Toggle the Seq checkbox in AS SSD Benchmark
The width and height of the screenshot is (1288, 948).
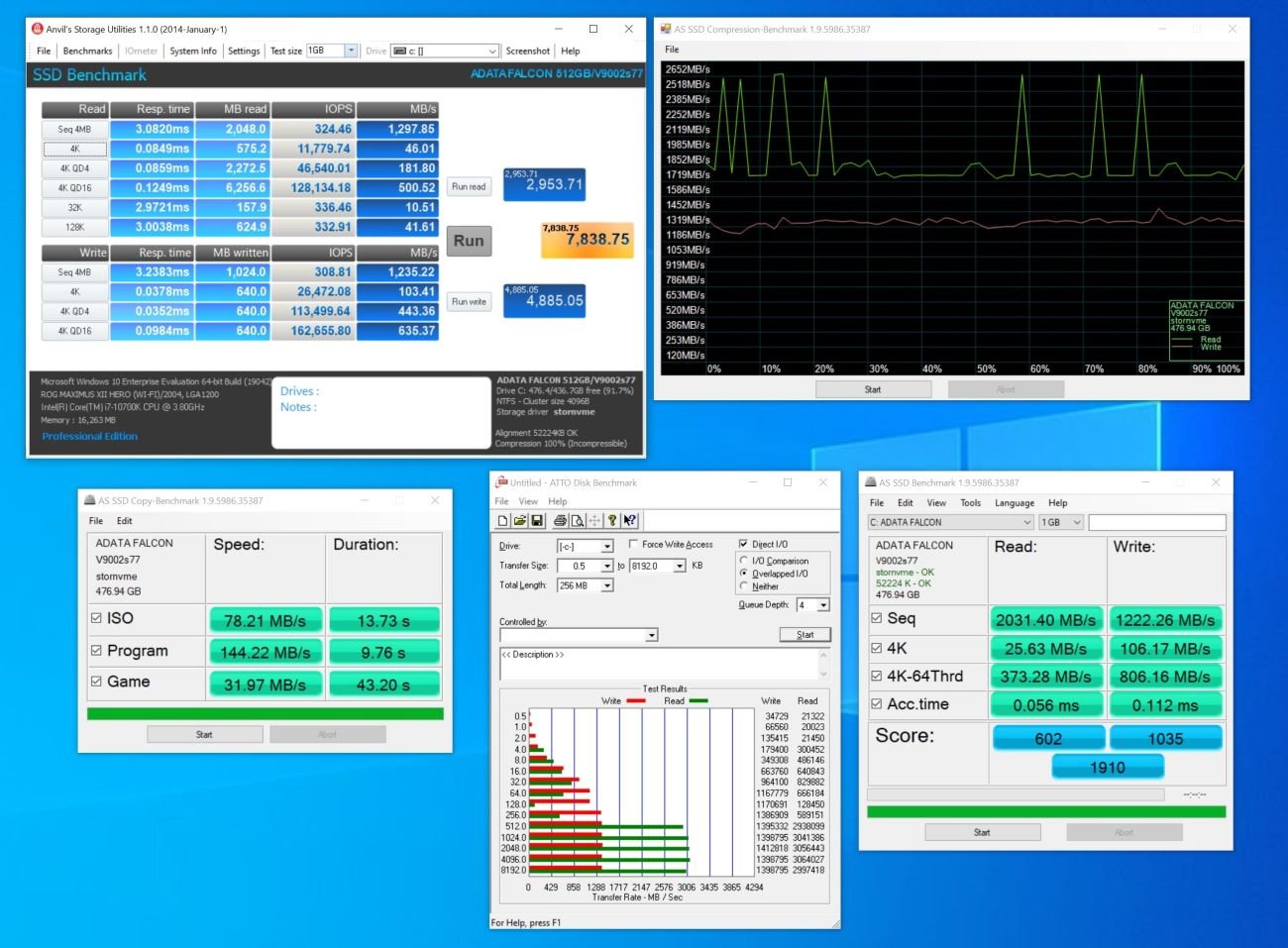(x=876, y=618)
